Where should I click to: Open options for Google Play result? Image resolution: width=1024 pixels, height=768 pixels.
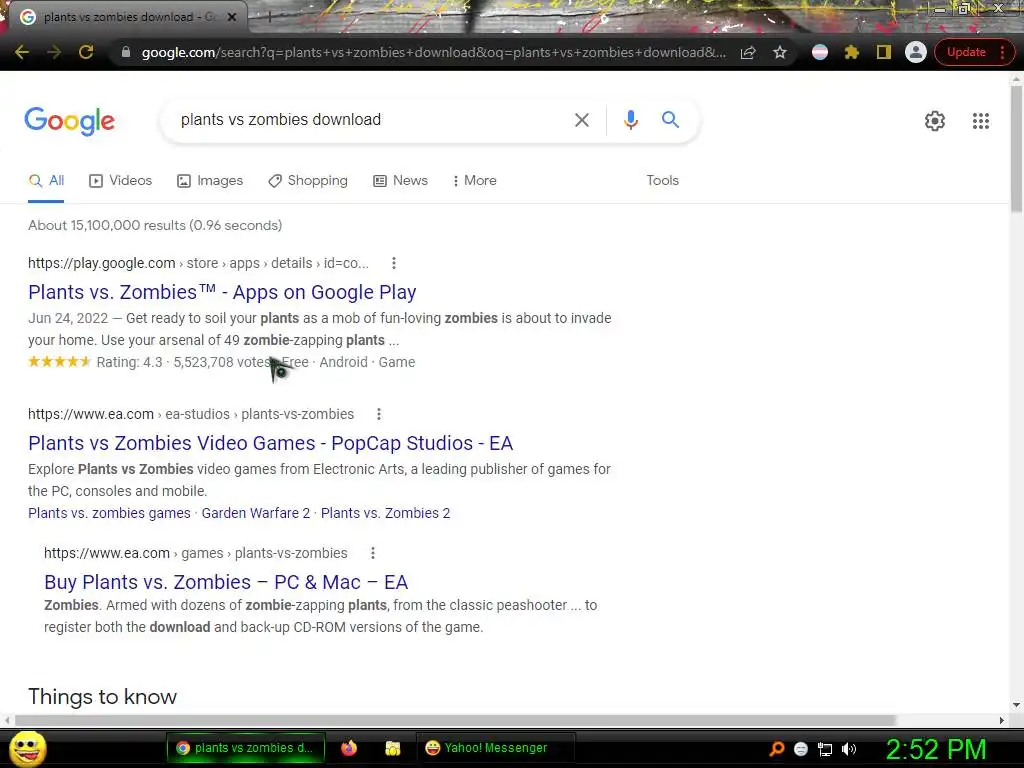pos(393,263)
